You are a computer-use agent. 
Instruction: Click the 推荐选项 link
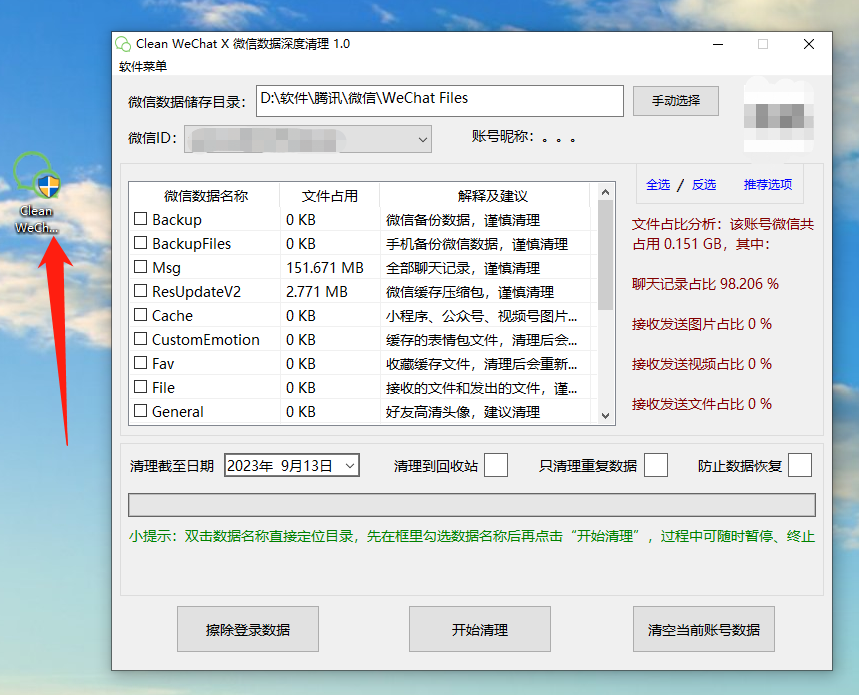click(x=768, y=185)
